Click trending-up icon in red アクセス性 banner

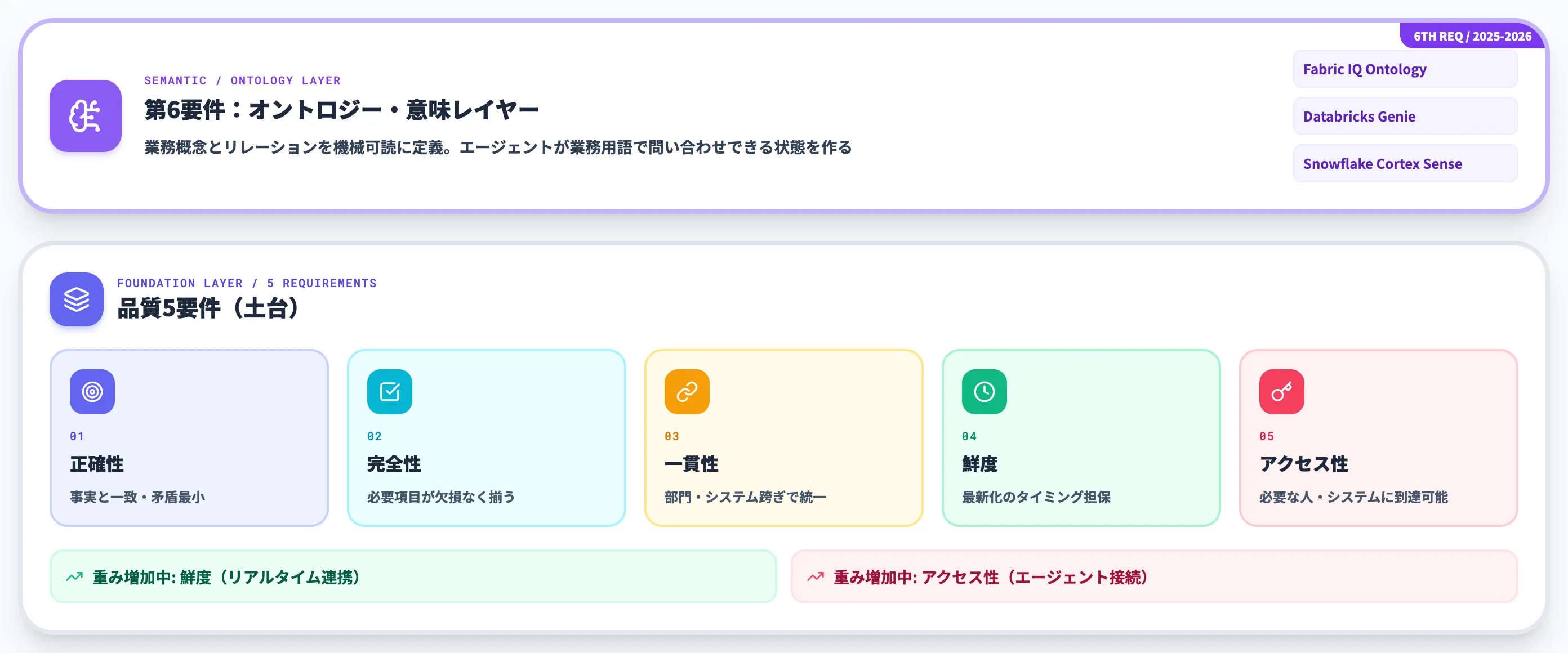click(x=815, y=576)
